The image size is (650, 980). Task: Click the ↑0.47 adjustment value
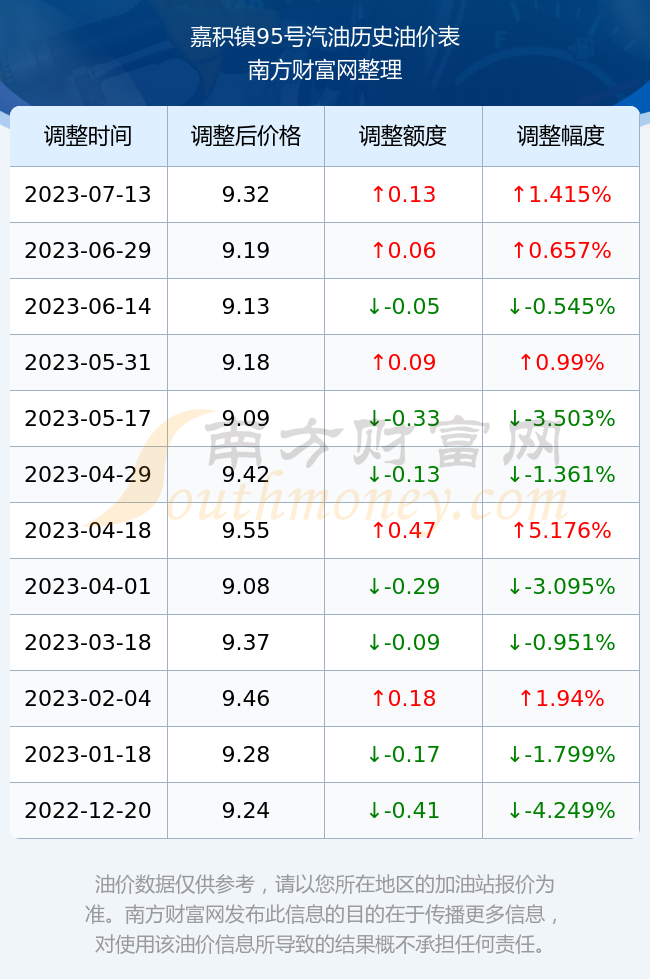[403, 530]
